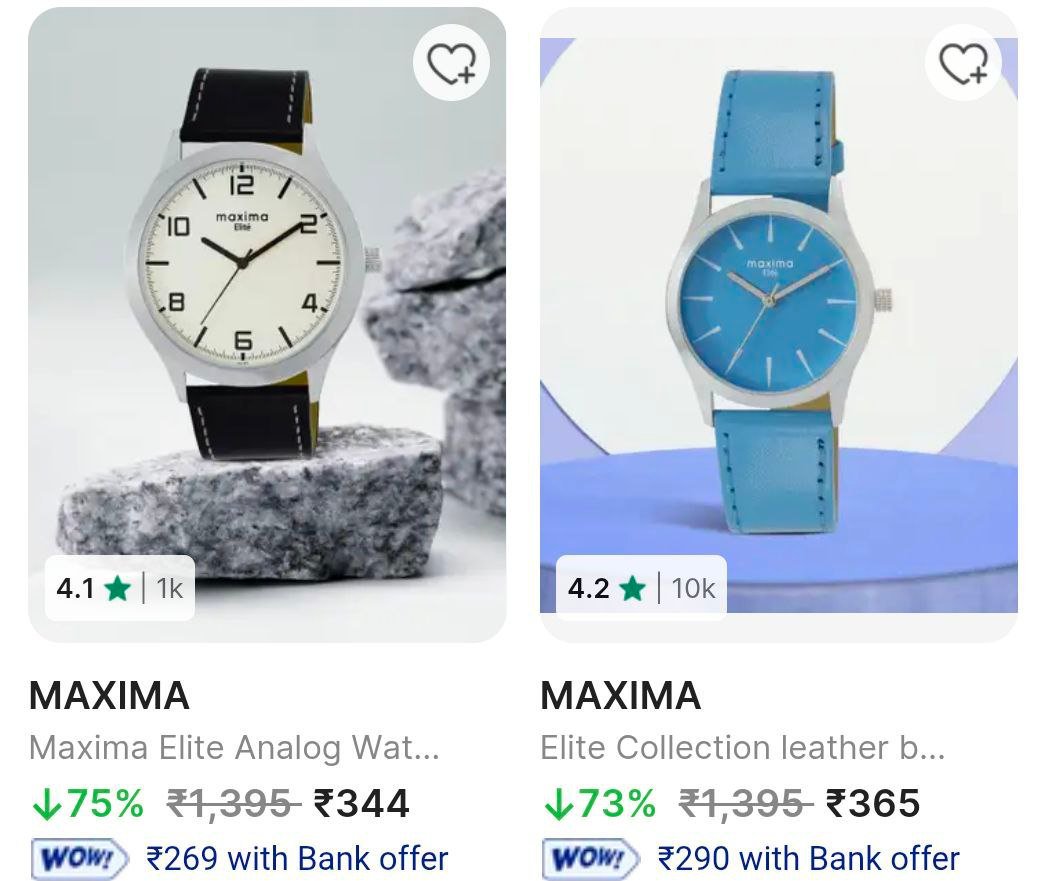View the ₹269 with Bank offer
The width and height of the screenshot is (1063, 881).
[x=297, y=859]
